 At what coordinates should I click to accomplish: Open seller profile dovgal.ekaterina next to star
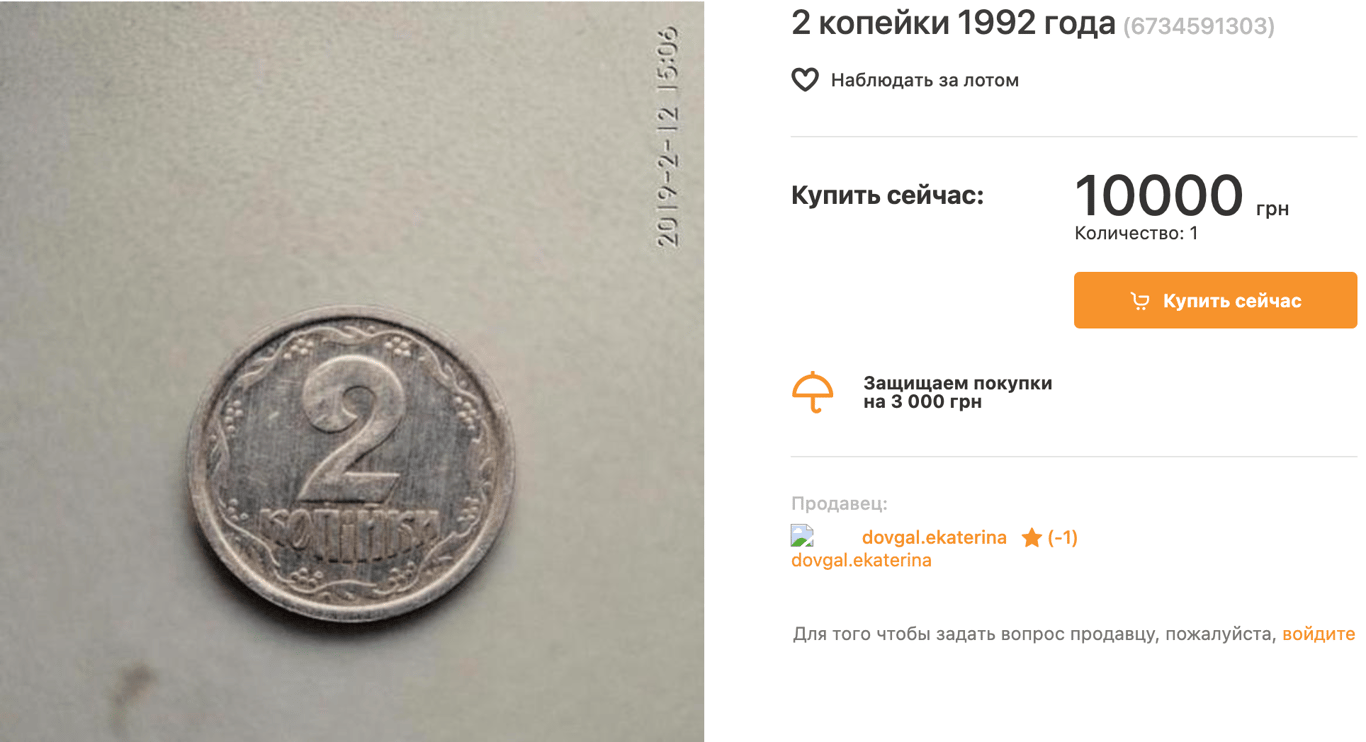934,538
